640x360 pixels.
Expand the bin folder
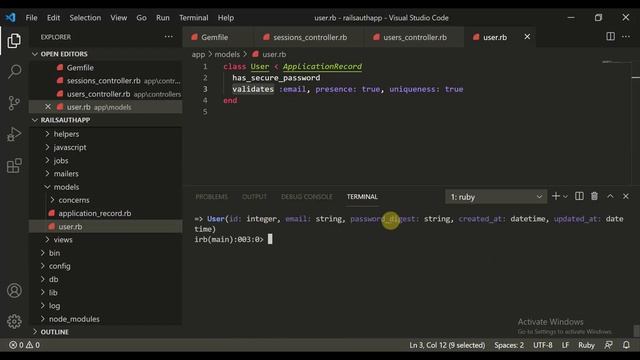tap(54, 253)
